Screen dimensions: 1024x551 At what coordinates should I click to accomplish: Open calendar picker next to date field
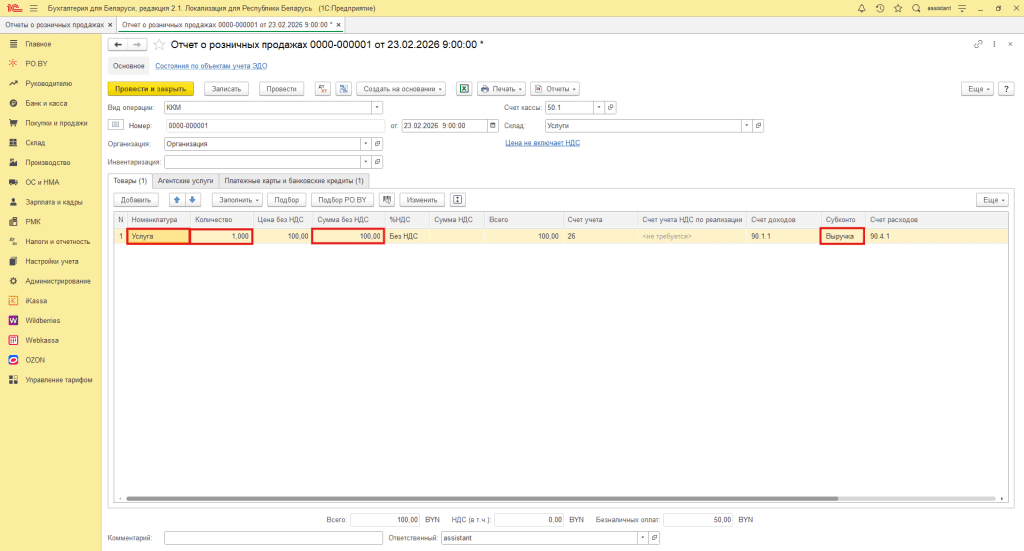tap(492, 126)
